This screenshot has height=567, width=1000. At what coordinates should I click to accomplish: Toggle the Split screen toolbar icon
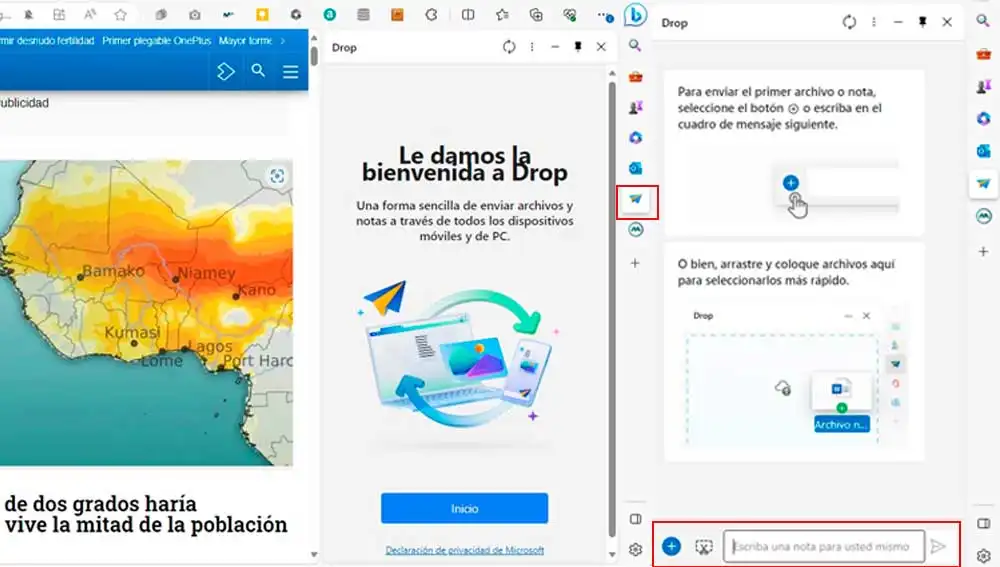[468, 15]
